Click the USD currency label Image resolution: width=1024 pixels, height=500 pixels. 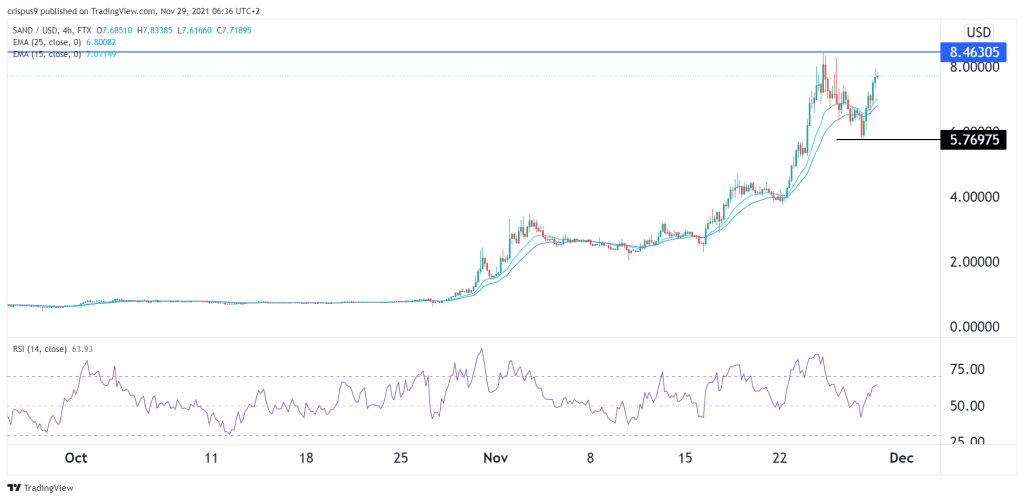(x=979, y=32)
